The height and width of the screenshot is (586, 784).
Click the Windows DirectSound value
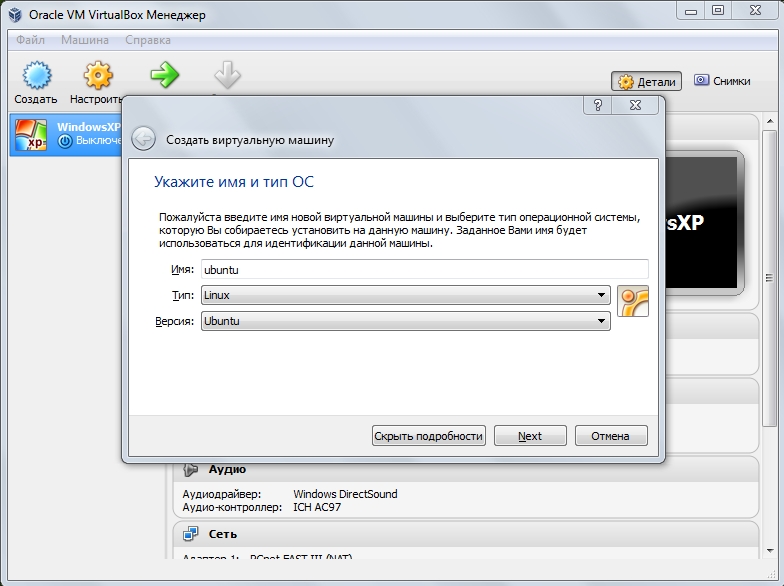345,494
